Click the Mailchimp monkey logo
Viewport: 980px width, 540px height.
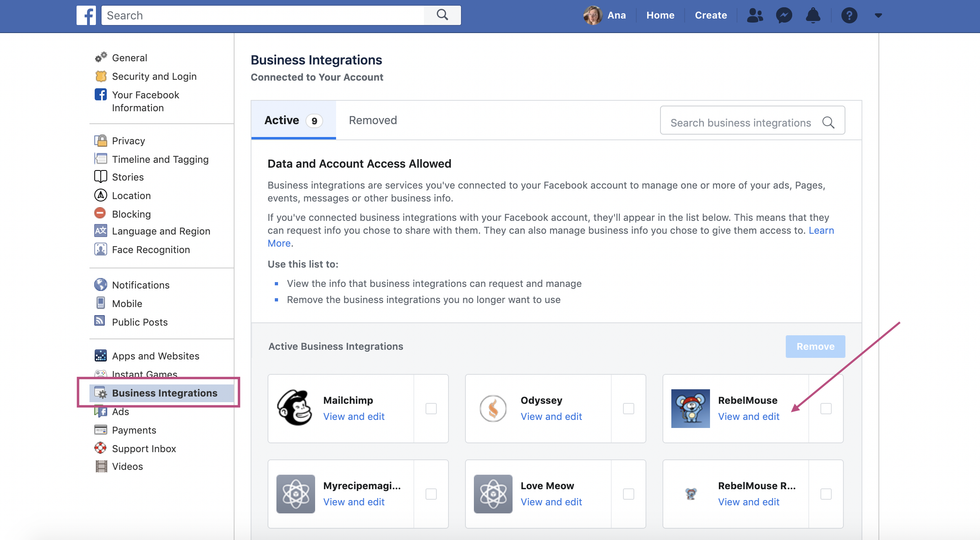pos(294,408)
